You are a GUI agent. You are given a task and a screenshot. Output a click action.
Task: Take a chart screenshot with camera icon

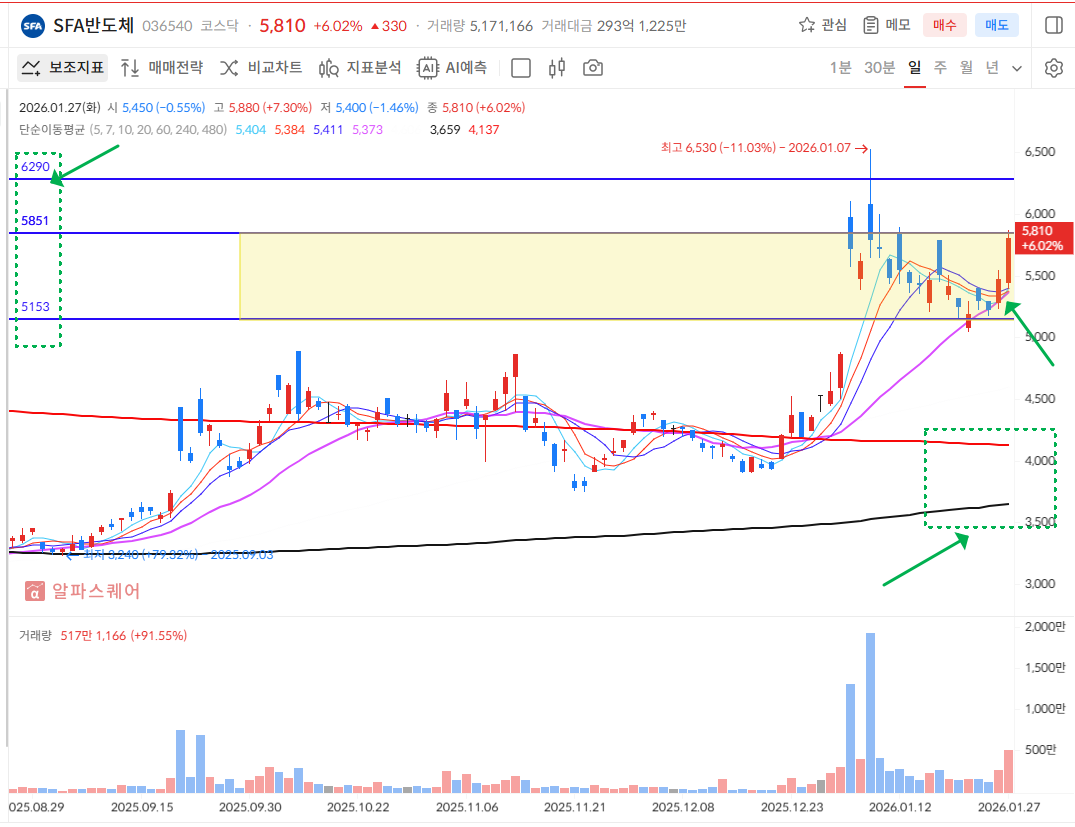[593, 68]
